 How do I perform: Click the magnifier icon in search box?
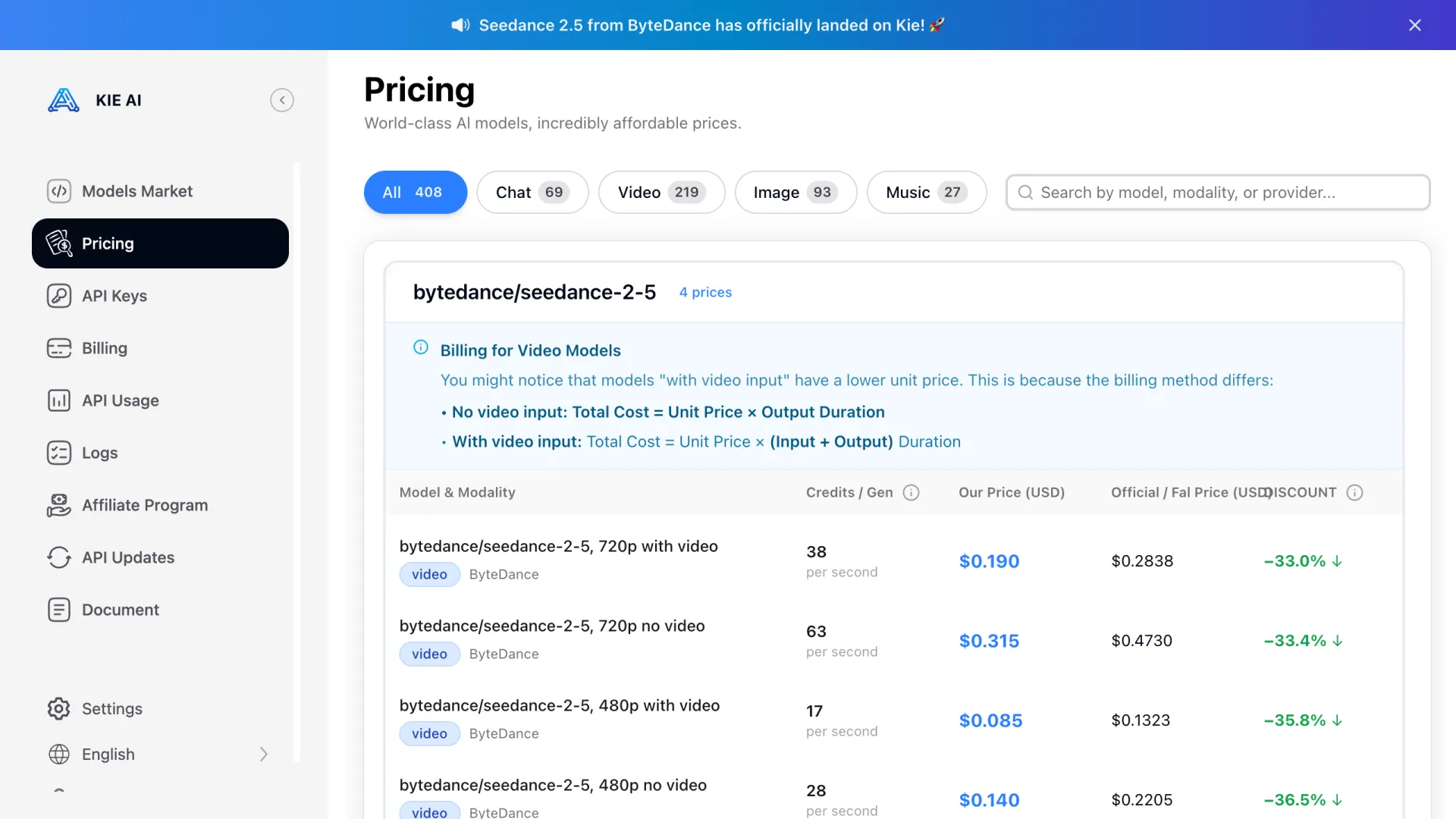tap(1025, 193)
